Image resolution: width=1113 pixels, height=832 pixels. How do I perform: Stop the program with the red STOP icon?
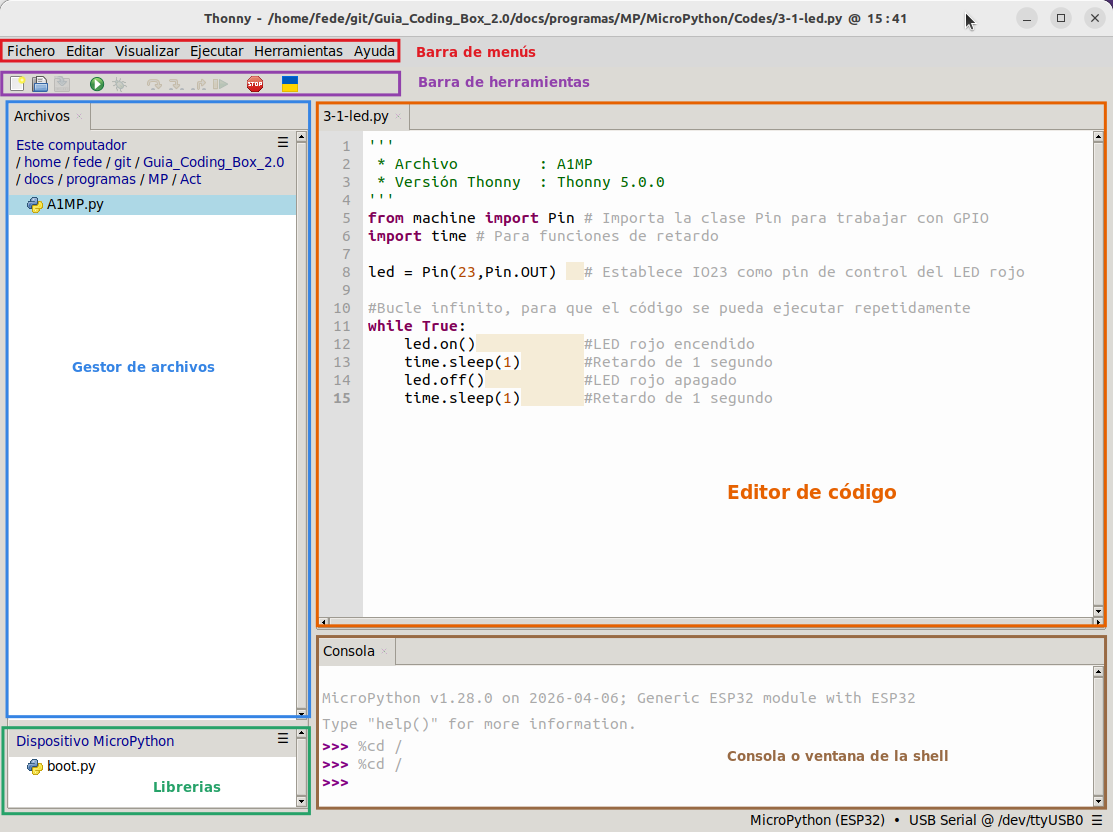255,84
